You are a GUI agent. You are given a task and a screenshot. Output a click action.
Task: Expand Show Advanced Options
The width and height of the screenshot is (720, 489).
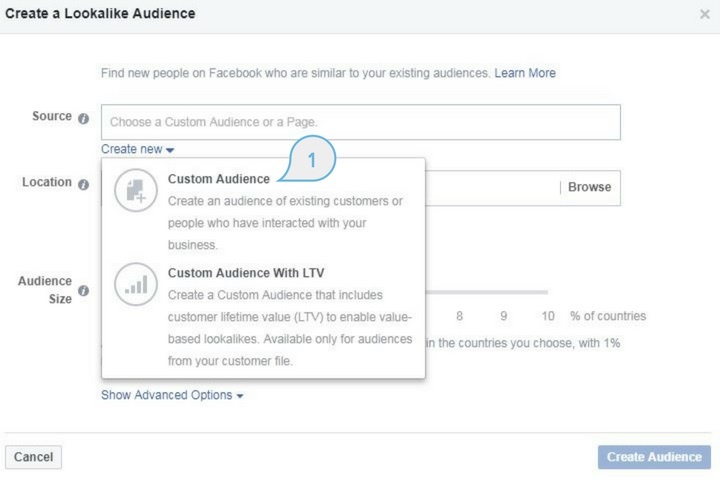click(x=172, y=395)
